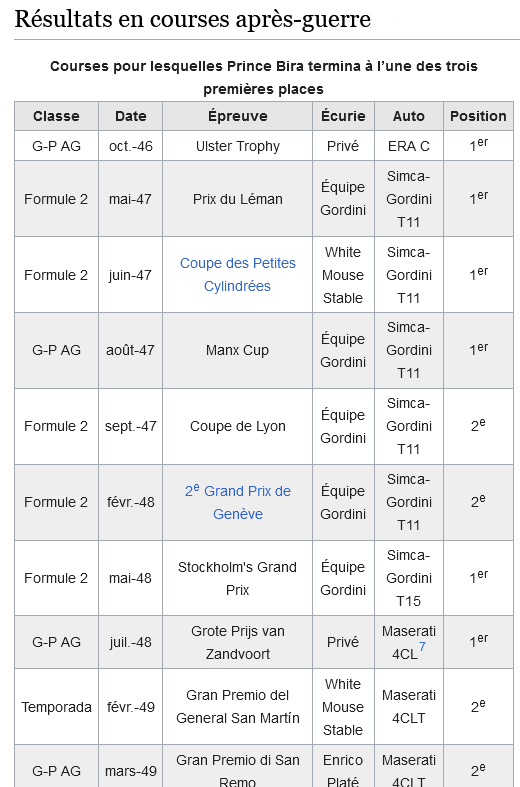520x787 pixels.
Task: Click the Résultats en courses après-guerre heading
Action: pos(193,19)
